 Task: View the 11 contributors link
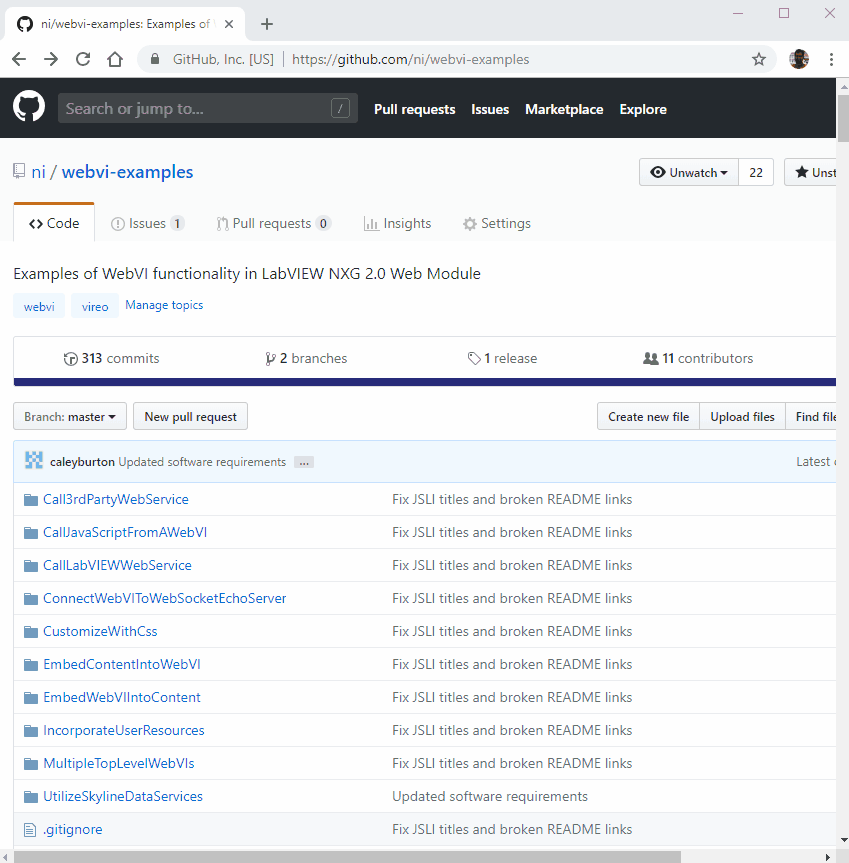click(698, 358)
